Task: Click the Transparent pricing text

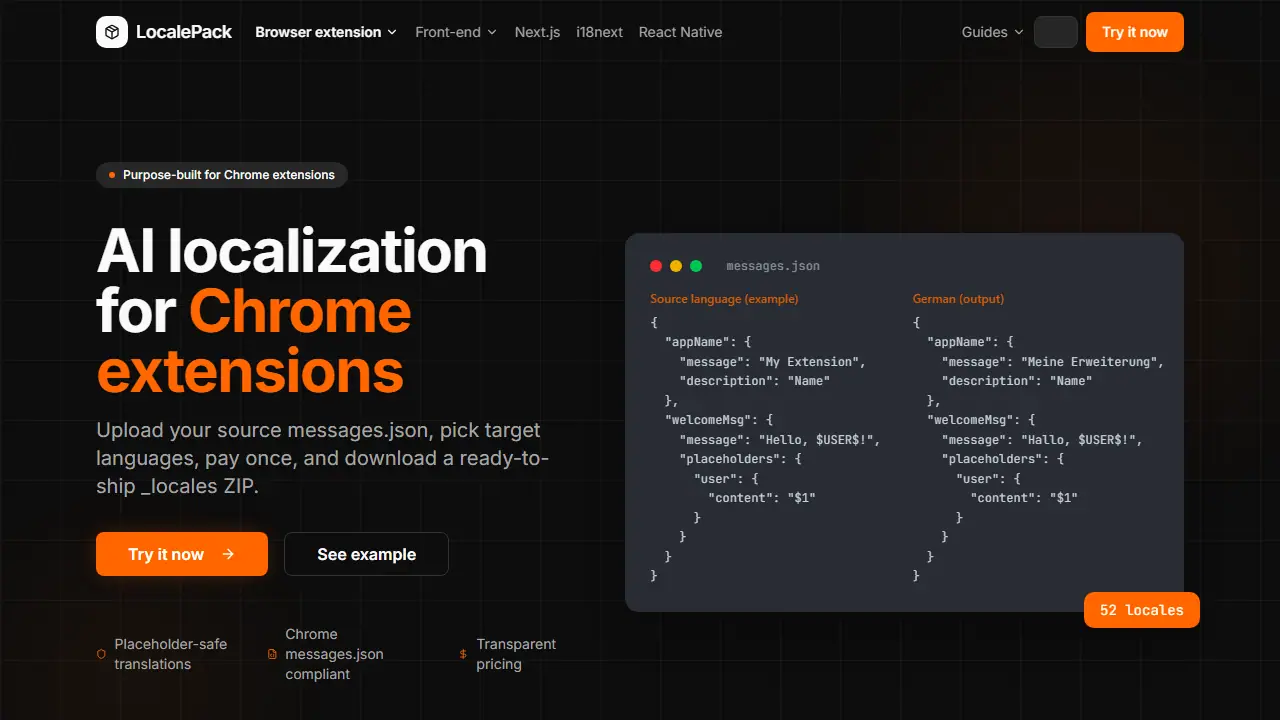Action: [x=516, y=654]
